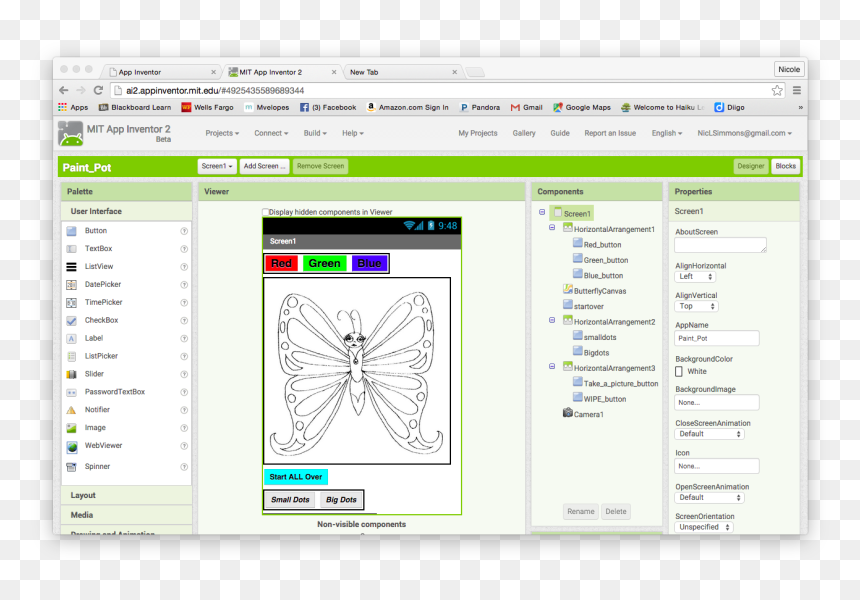Collapse the Screen1 tree node
This screenshot has height=600, width=860.
coord(542,212)
